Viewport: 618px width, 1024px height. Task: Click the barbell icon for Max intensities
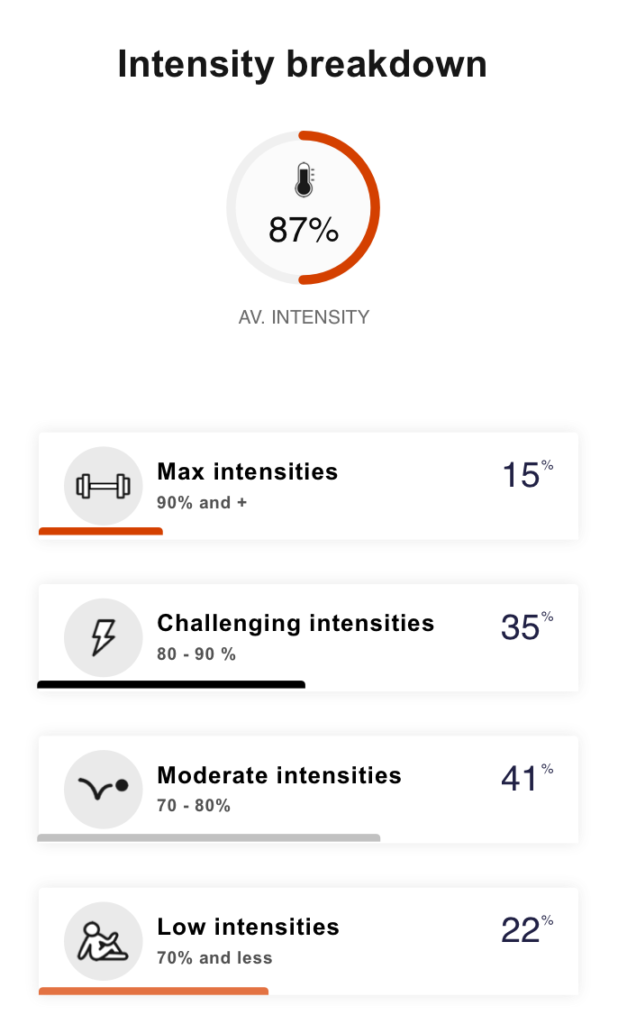(x=103, y=486)
